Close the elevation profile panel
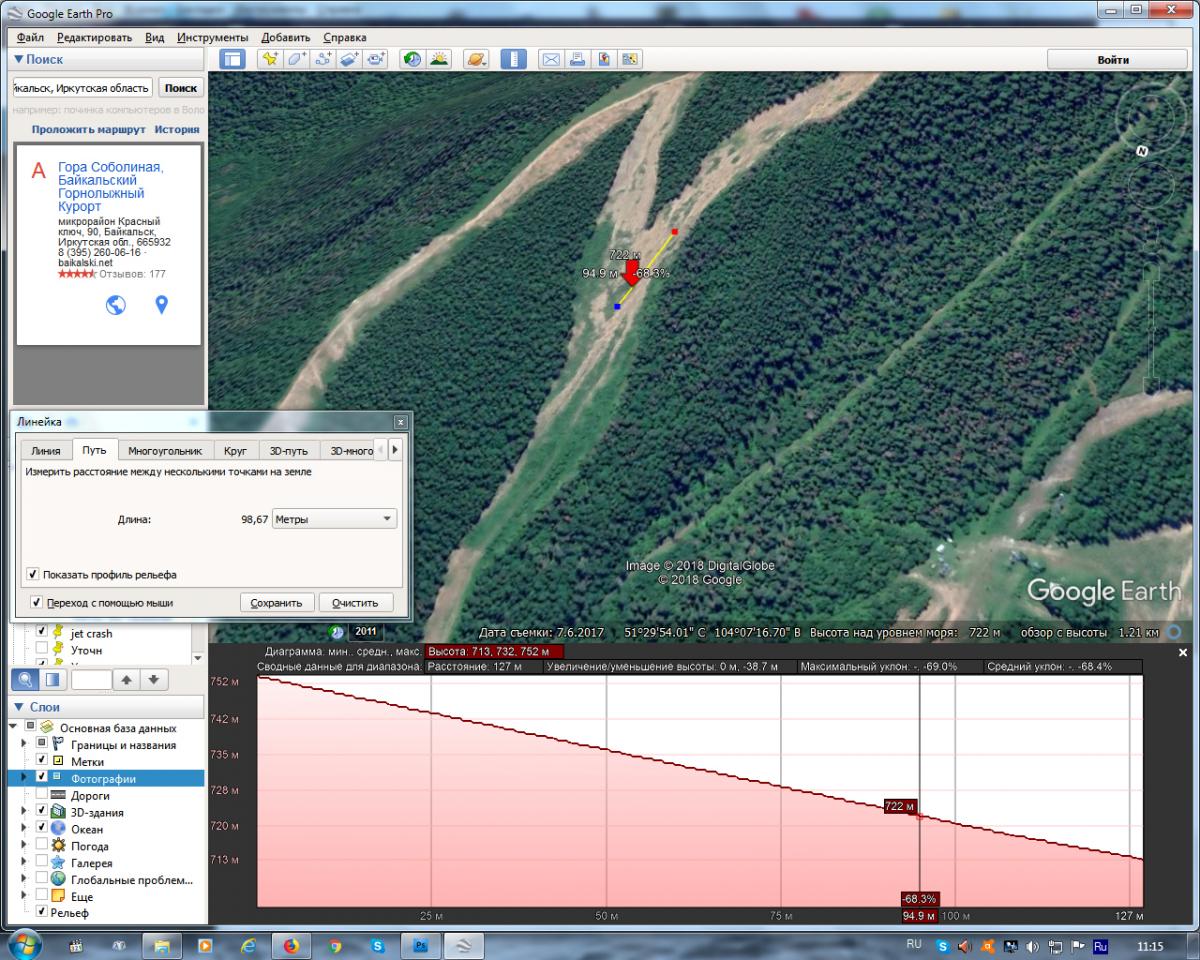 (x=1184, y=652)
